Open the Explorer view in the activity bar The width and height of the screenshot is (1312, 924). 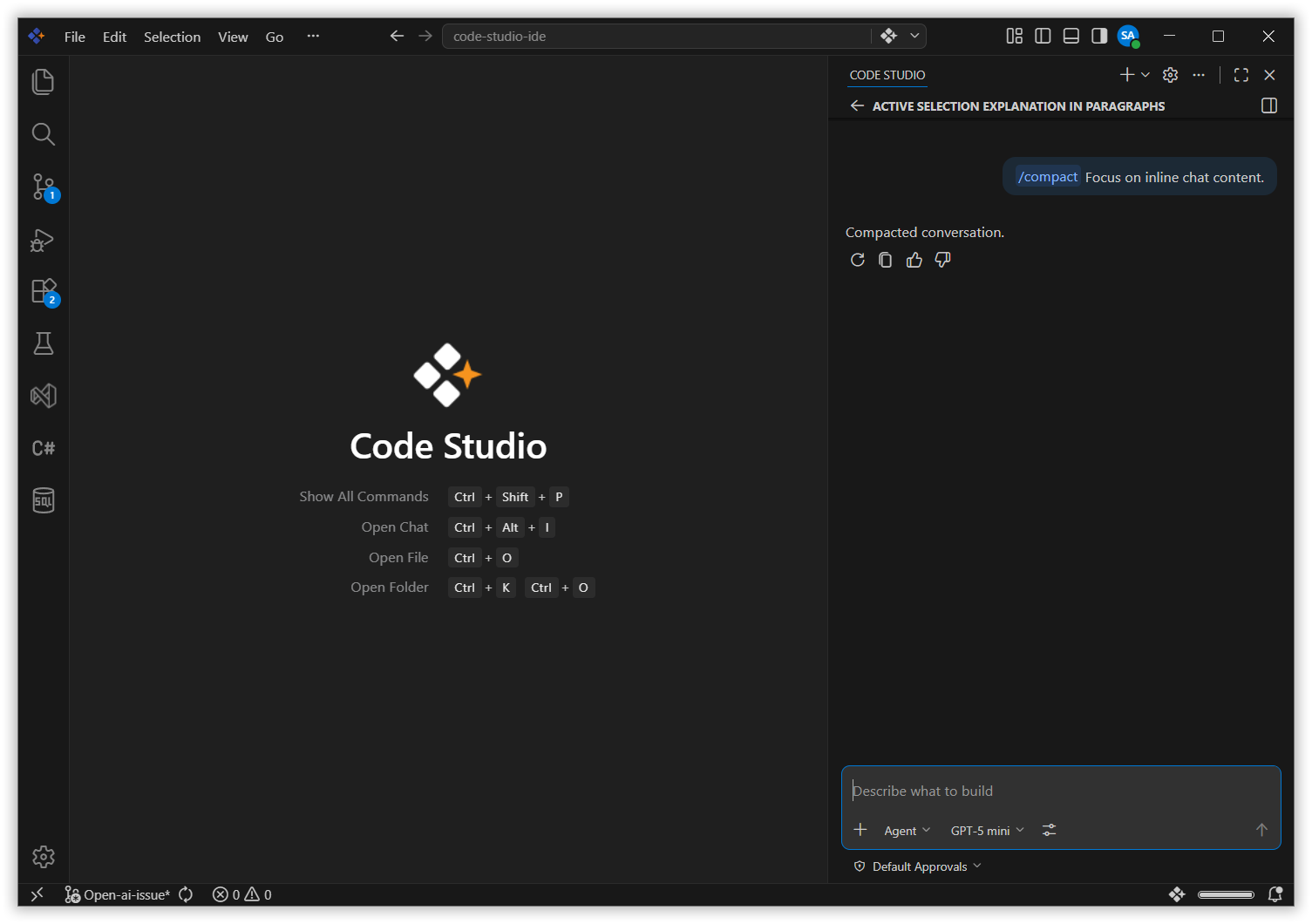(43, 82)
